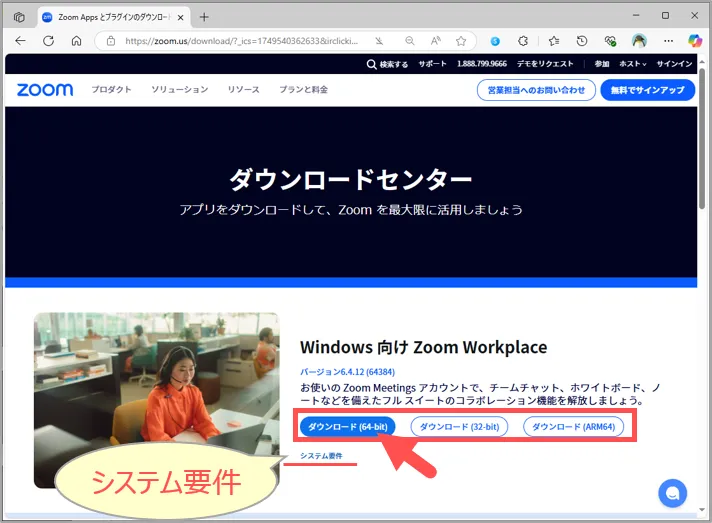Click the address bar URL field

(241, 41)
